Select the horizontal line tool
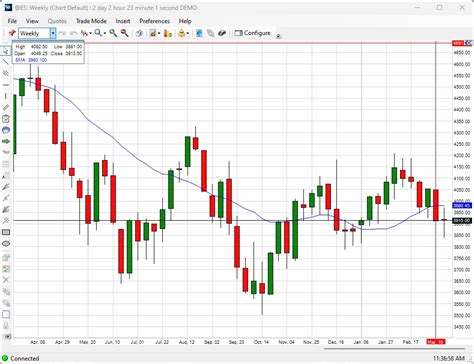The height and width of the screenshot is (364, 474). click(x=6, y=85)
